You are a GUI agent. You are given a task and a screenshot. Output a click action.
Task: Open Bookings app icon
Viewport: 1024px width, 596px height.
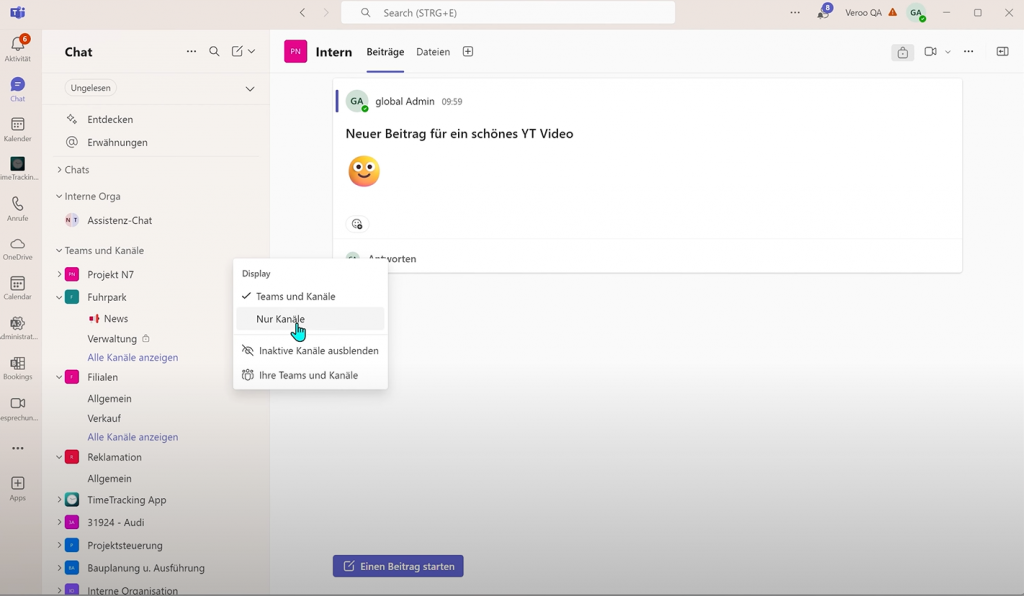point(18,368)
